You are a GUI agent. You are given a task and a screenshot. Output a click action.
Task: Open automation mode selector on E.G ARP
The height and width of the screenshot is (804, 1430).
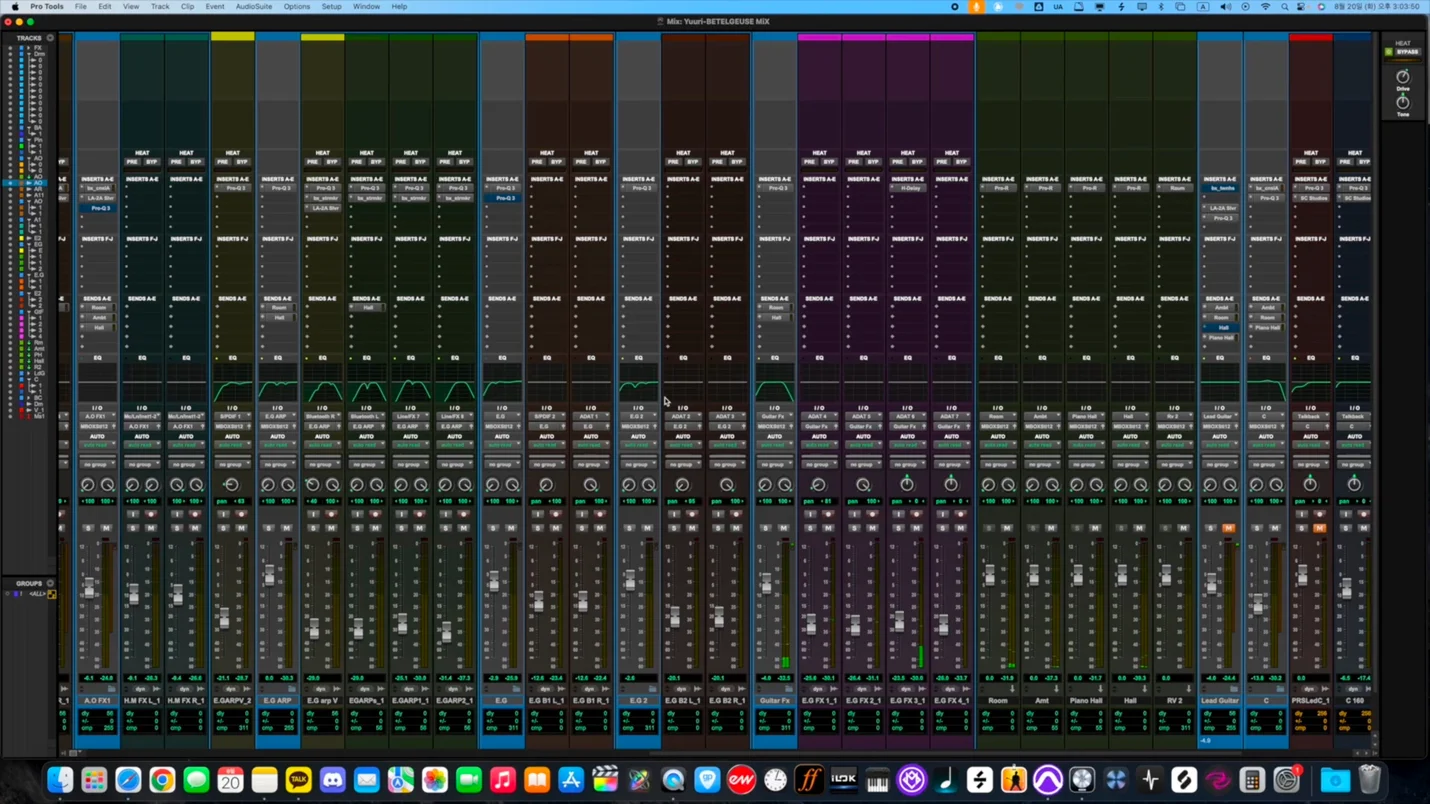277,446
